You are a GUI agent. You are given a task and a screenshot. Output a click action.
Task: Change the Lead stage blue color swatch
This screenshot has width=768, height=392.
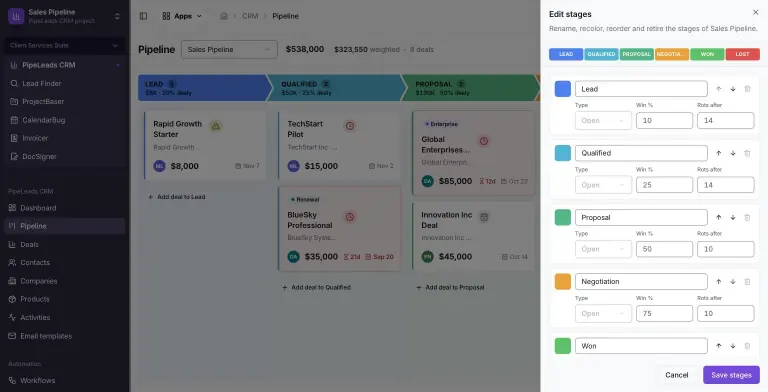click(563, 89)
